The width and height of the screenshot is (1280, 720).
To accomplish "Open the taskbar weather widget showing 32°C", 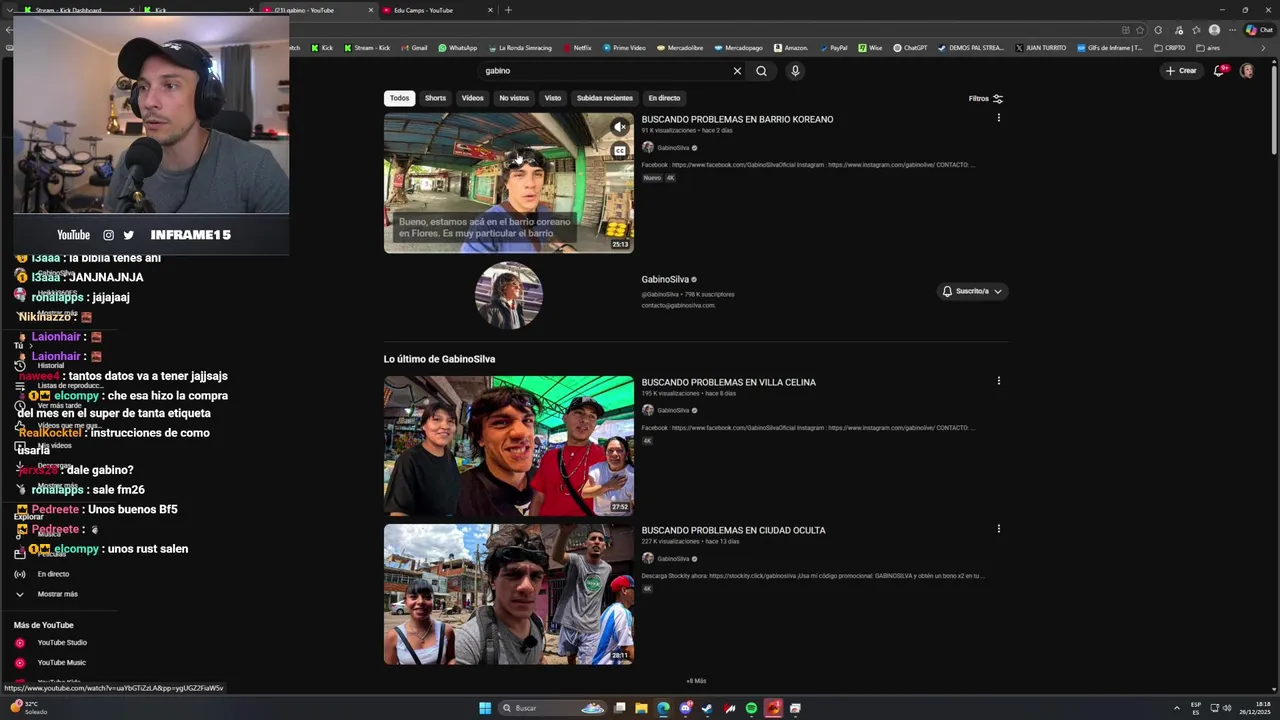I will (29, 708).
